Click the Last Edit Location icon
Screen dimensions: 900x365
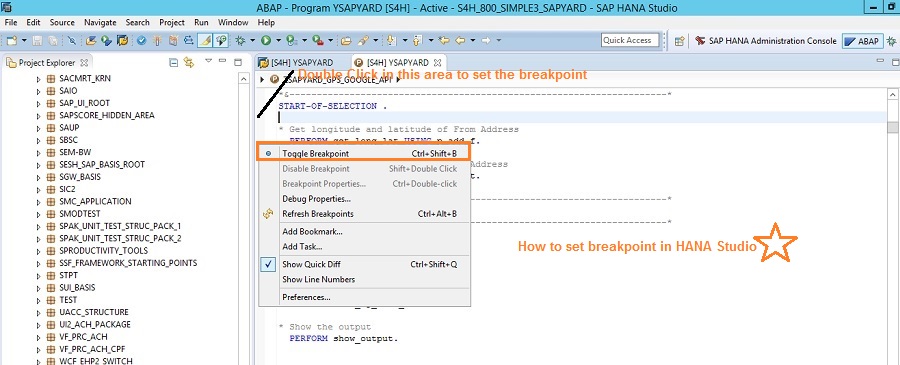(x=443, y=41)
